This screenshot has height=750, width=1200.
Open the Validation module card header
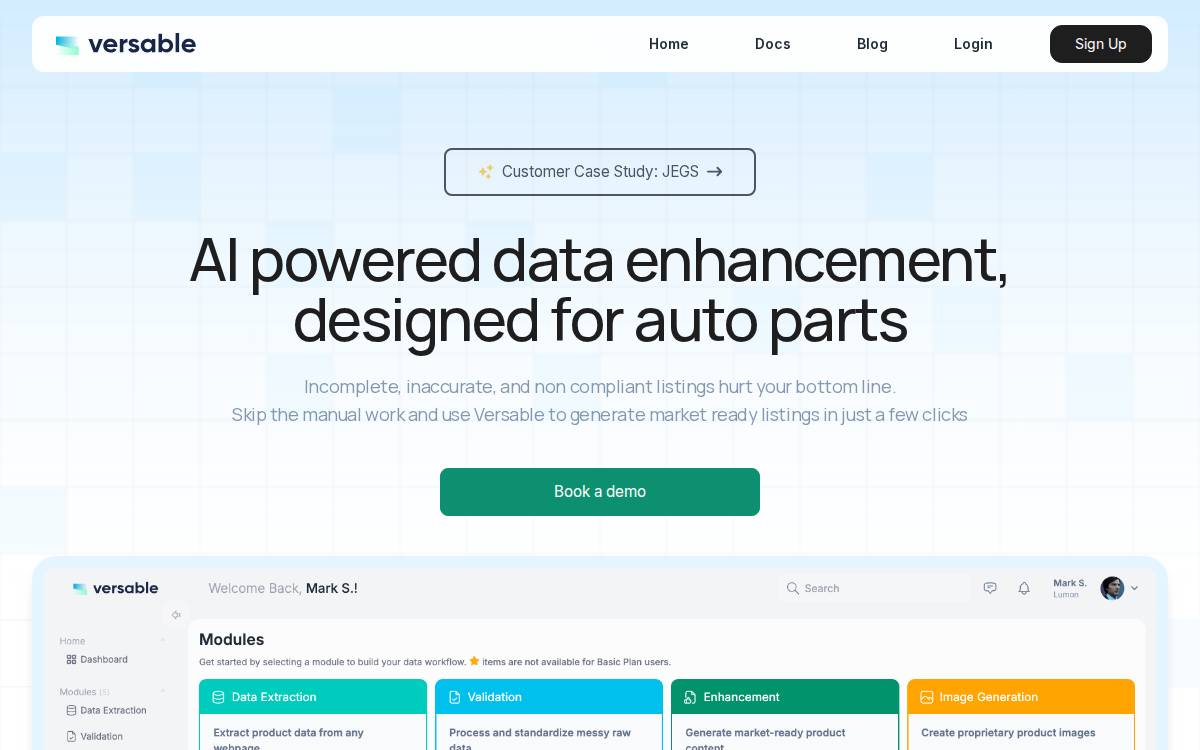tap(549, 697)
